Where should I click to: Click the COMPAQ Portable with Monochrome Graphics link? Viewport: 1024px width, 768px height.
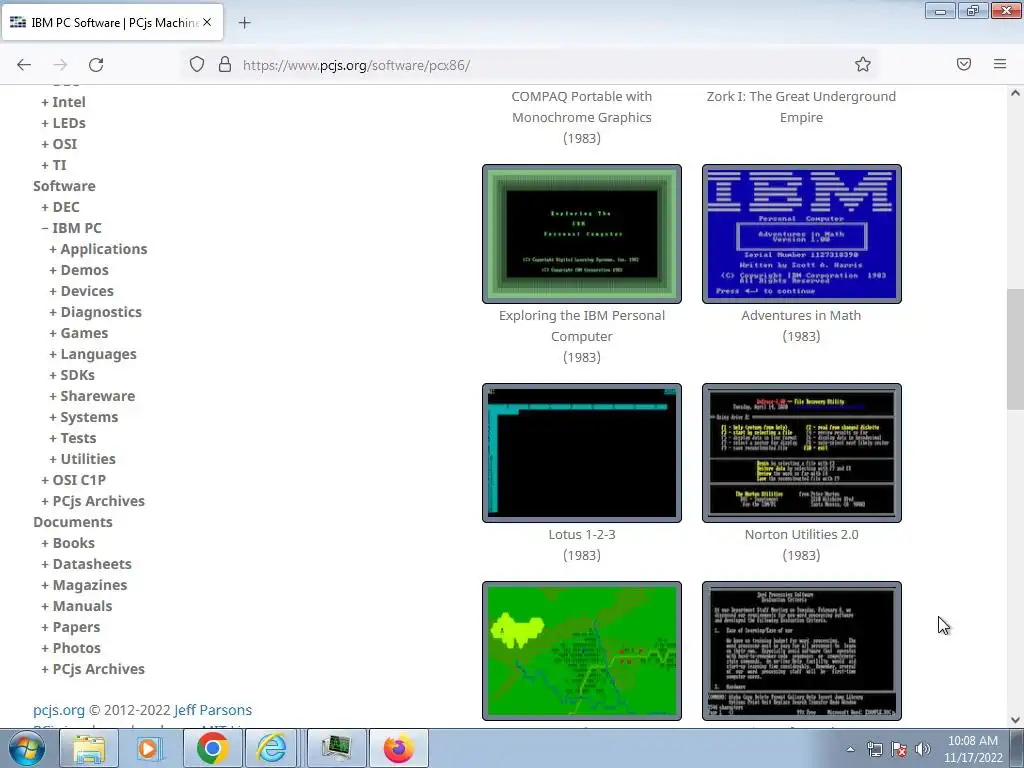[x=582, y=106]
